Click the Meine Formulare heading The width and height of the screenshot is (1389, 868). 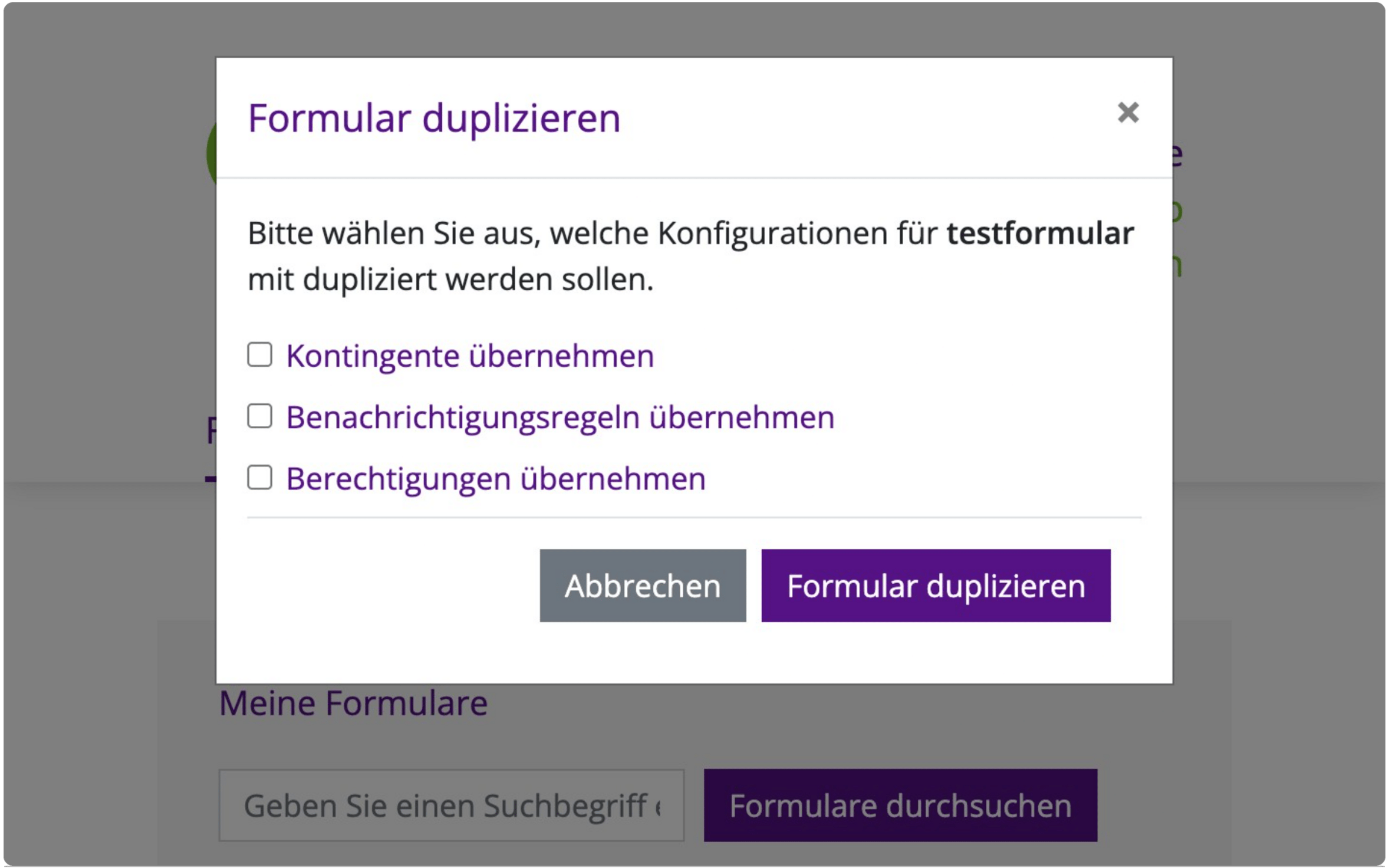pos(354,703)
